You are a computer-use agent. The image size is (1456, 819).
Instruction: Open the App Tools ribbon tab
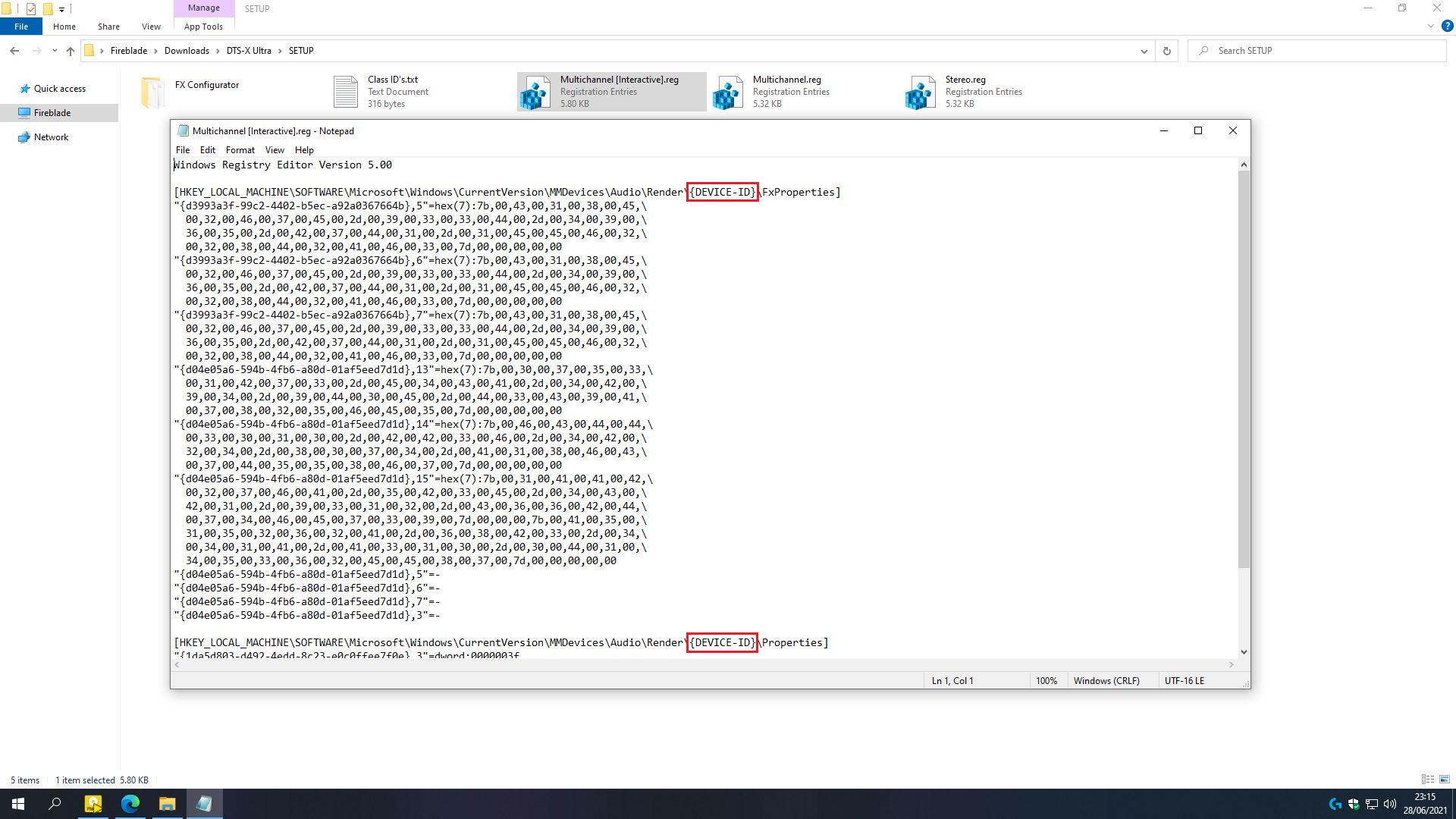click(203, 27)
